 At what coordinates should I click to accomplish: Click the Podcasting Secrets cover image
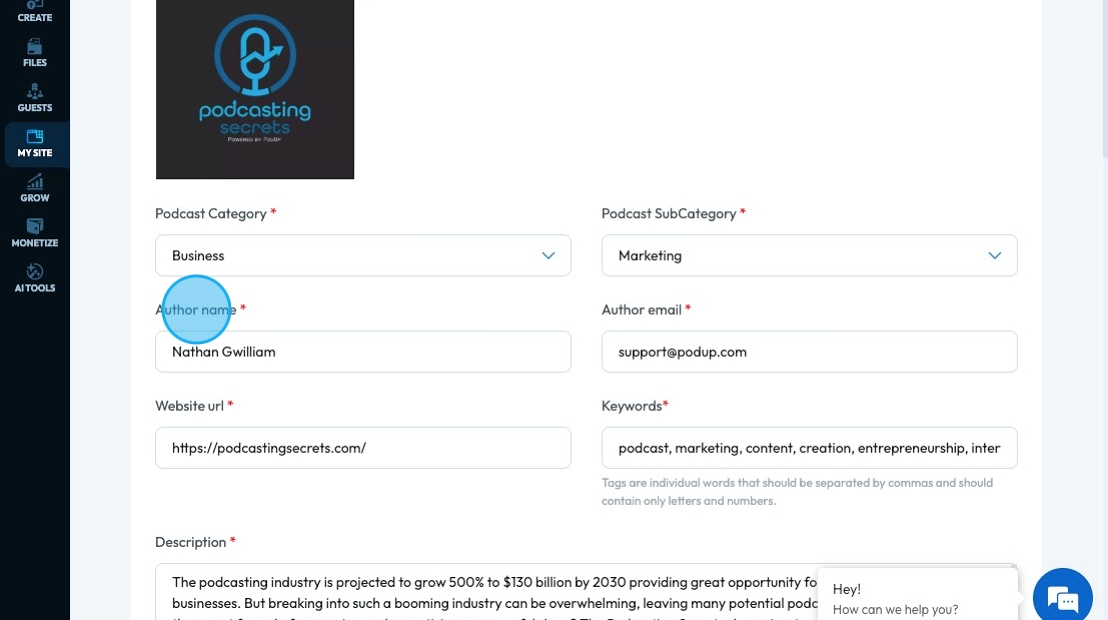tap(254, 89)
